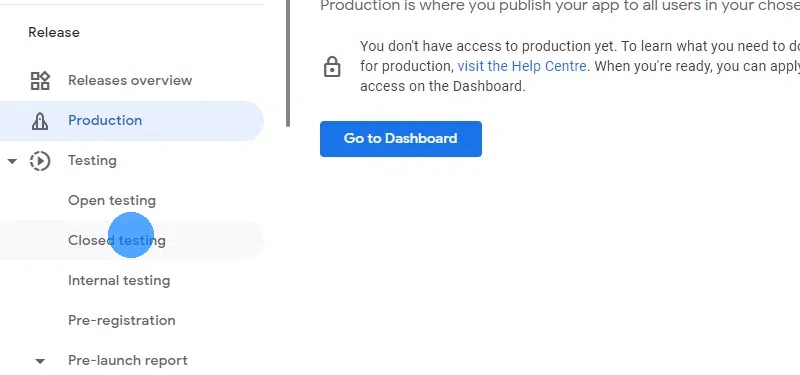Open Releases overview in the sidebar
Screen dimensions: 800x375
point(130,81)
